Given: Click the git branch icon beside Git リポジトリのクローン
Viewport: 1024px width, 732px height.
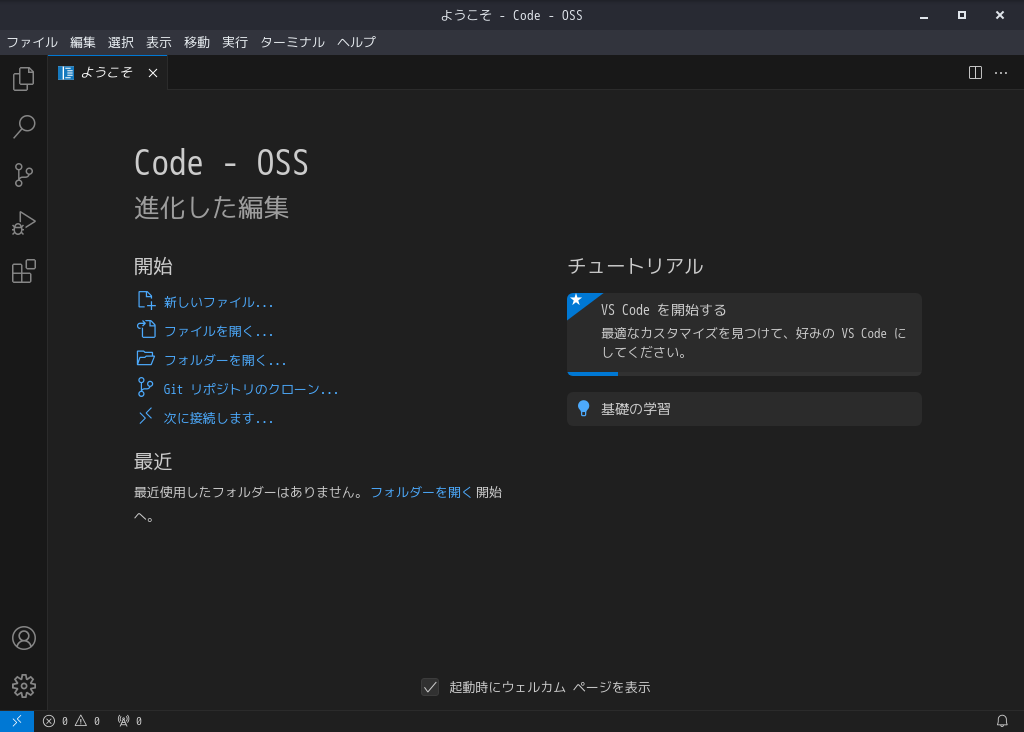Looking at the screenshot, I should pyautogui.click(x=145, y=387).
